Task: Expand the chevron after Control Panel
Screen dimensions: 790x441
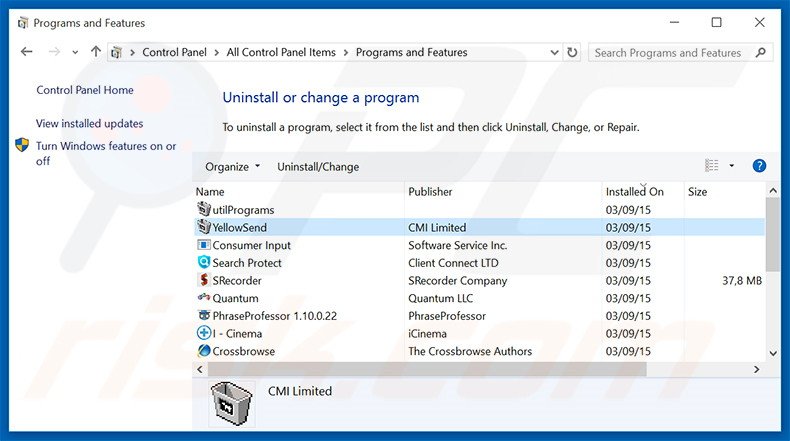Action: pos(217,52)
